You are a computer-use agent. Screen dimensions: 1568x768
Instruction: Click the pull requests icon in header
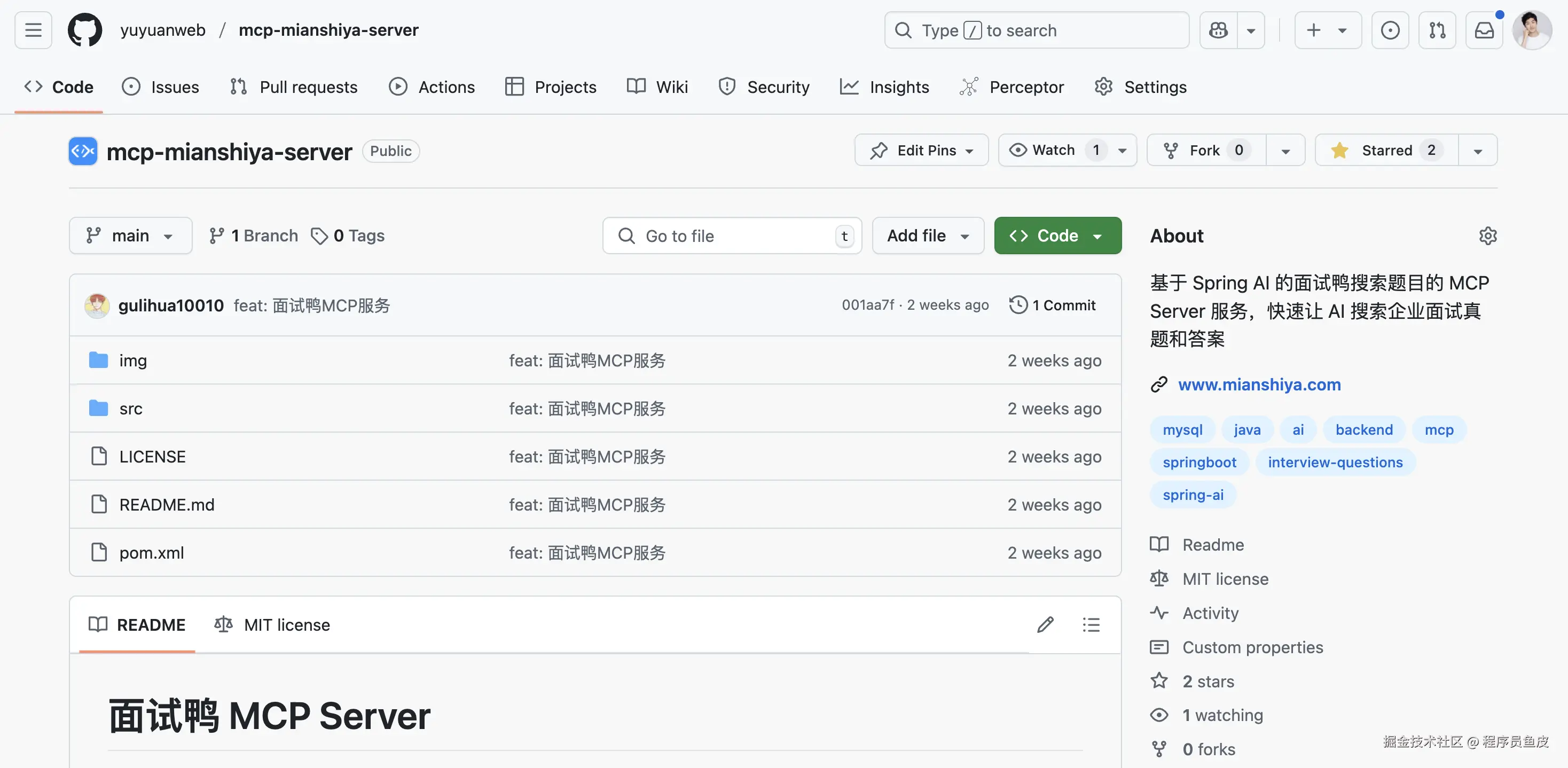click(1437, 30)
